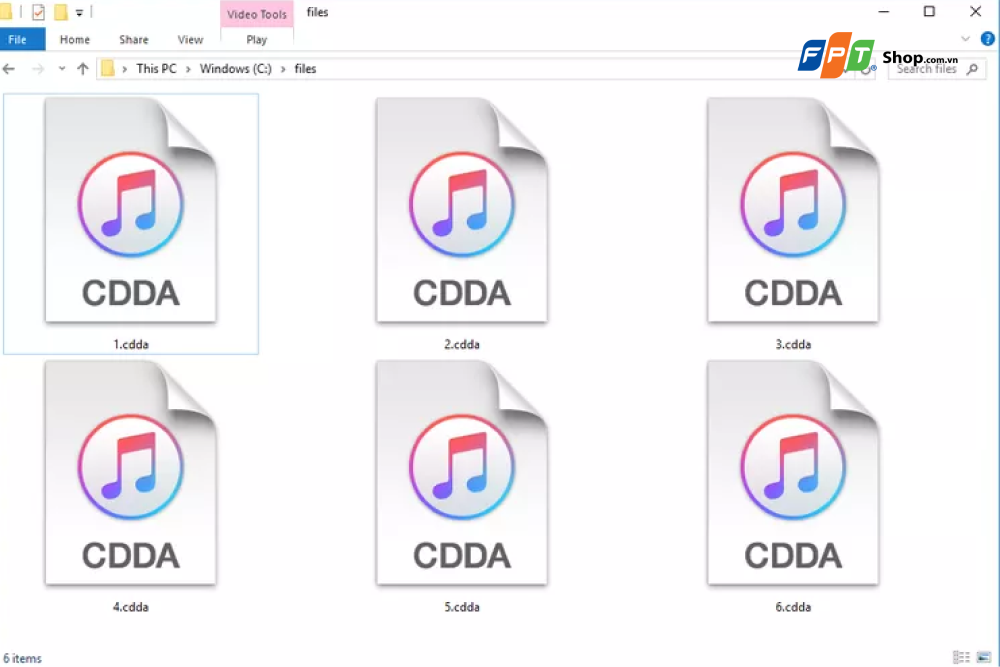Screen dimensions: 1000x667
Task: Expand the ribbon chevron near the search box
Action: [x=965, y=38]
